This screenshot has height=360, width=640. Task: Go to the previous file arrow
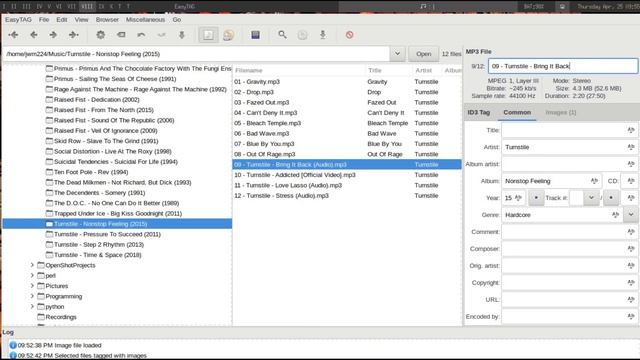(x=34, y=35)
